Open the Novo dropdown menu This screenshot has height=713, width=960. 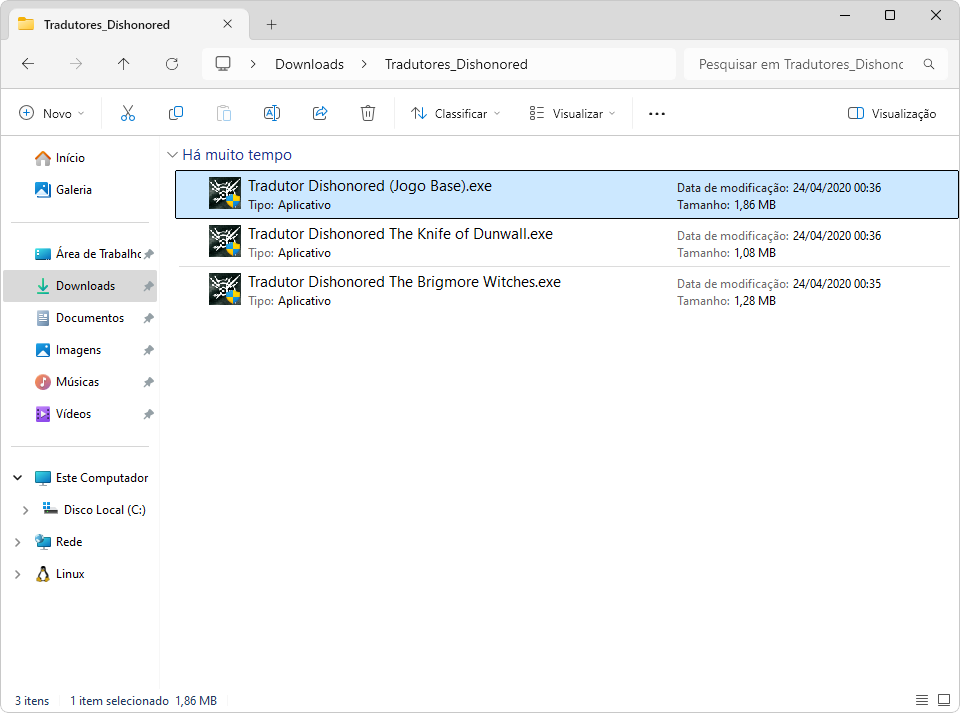(51, 113)
